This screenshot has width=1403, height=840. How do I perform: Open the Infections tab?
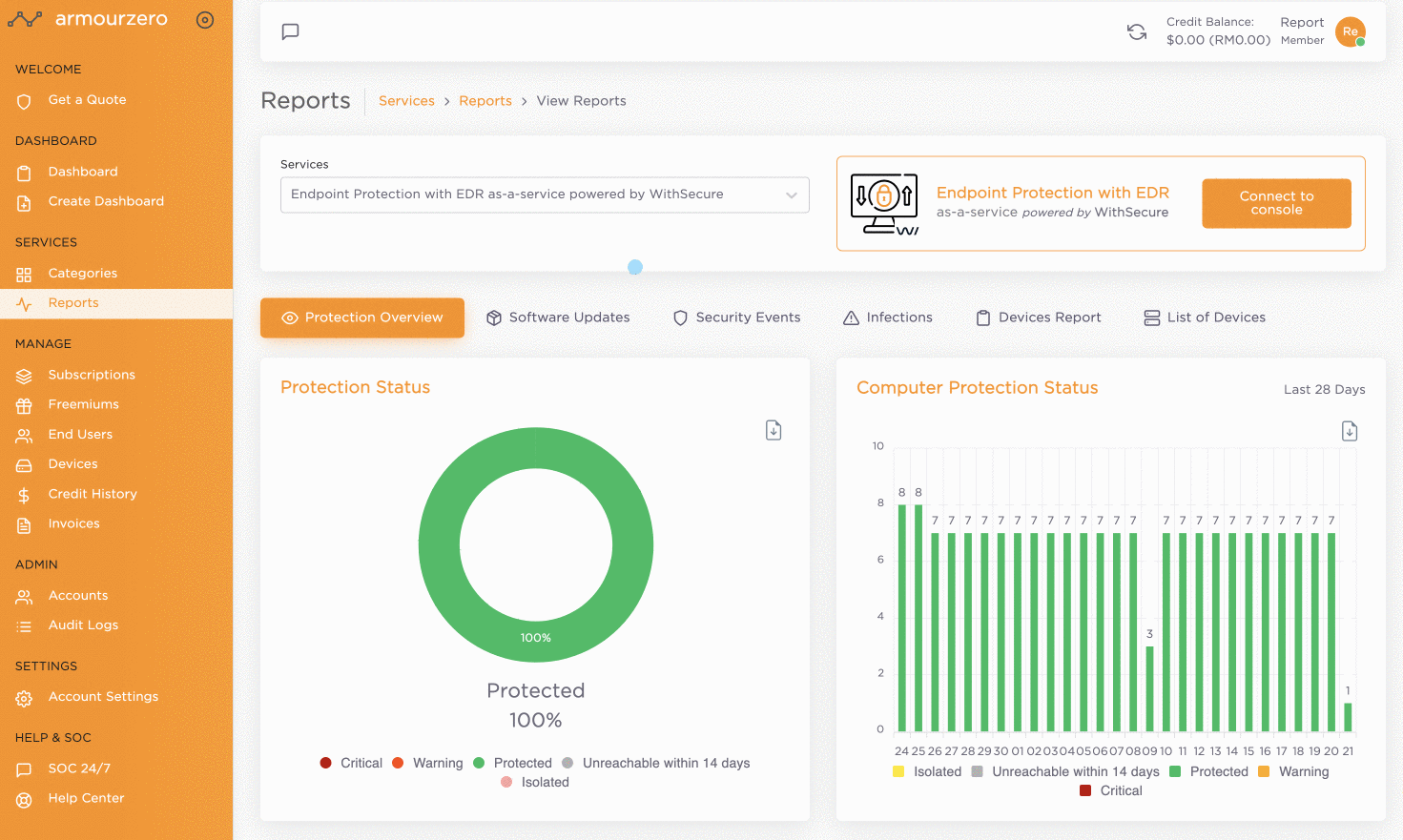point(888,318)
